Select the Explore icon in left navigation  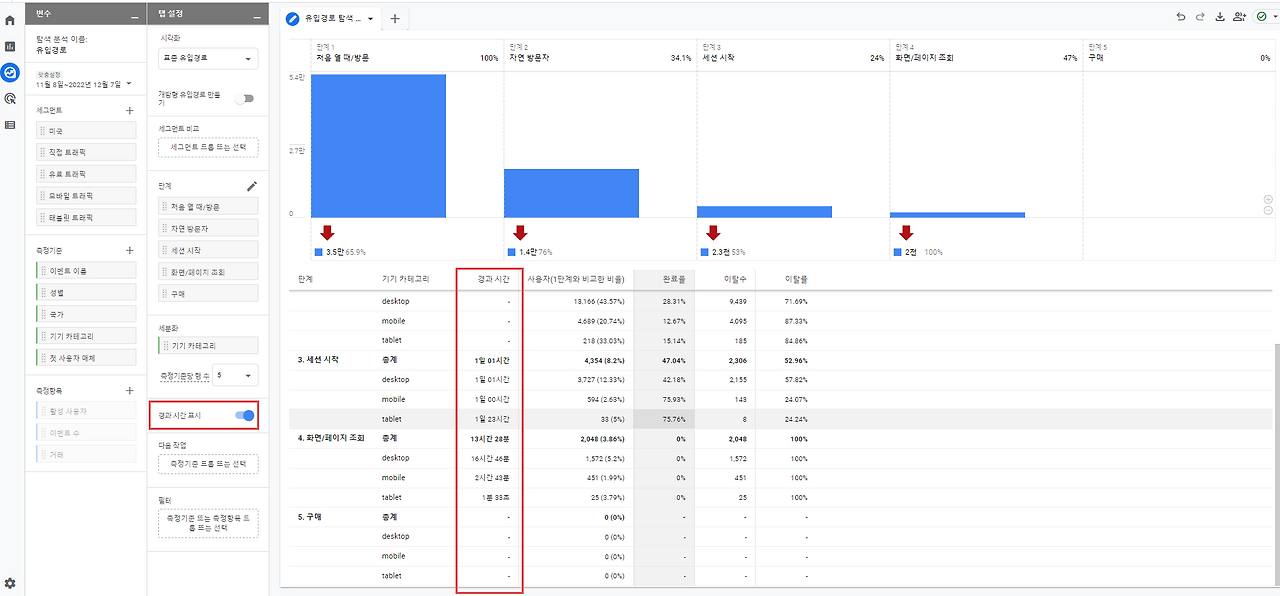pyautogui.click(x=10, y=72)
